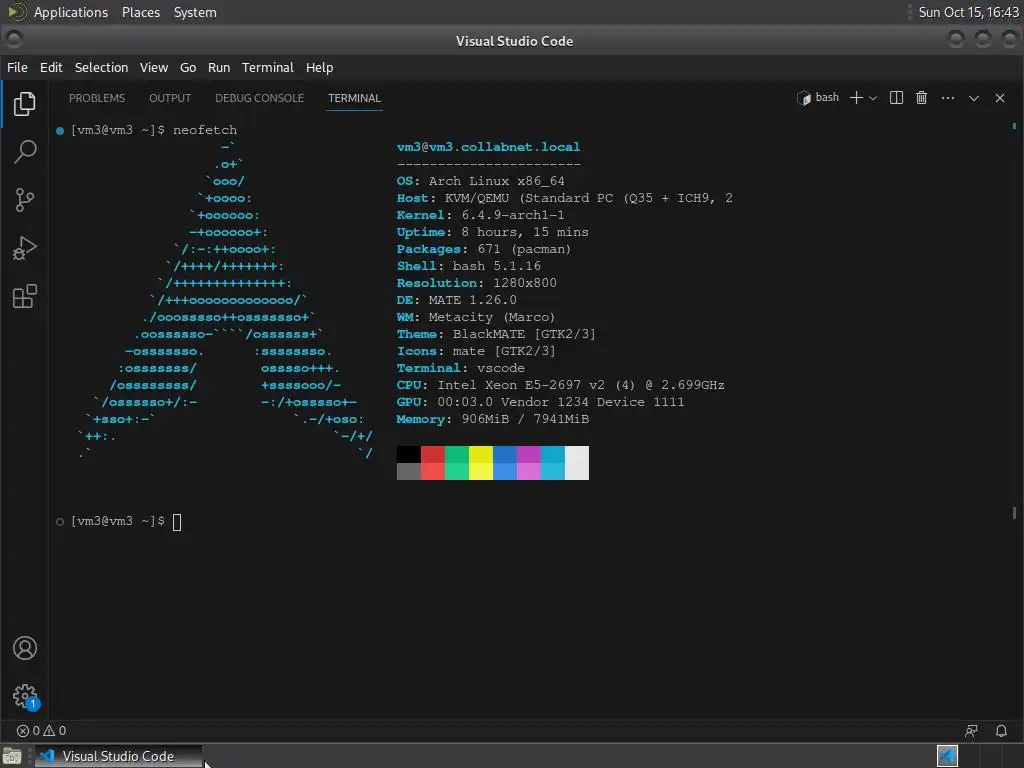Image resolution: width=1024 pixels, height=768 pixels.
Task: Click the white color block in neofetch
Action: (577, 462)
